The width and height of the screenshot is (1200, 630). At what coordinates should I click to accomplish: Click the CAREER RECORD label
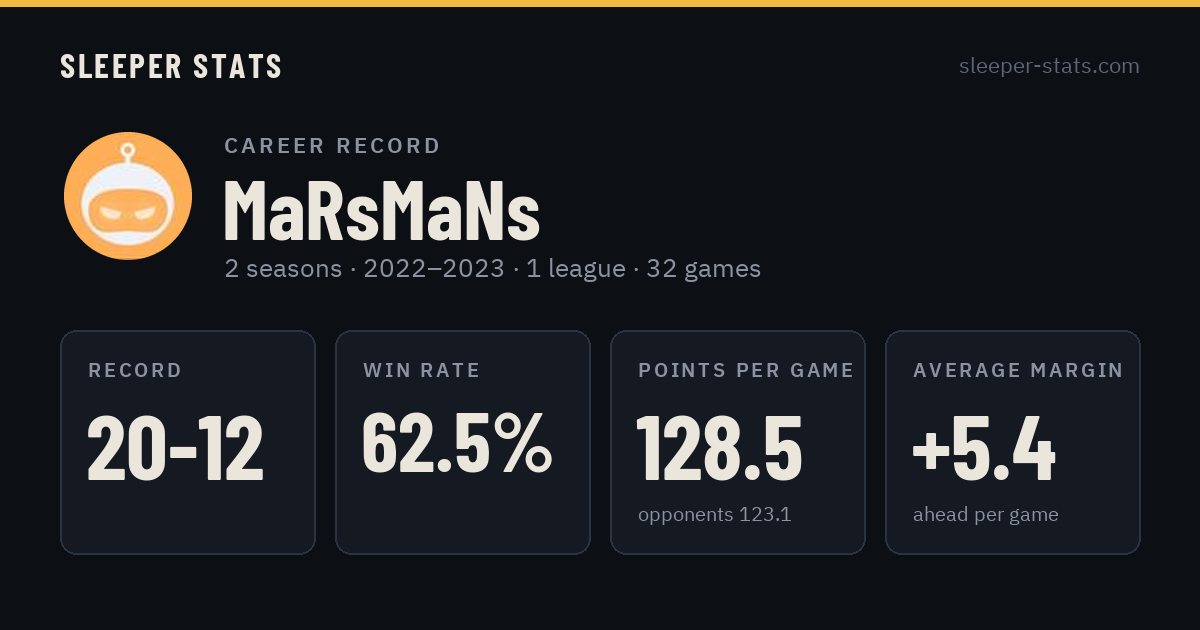pos(332,146)
